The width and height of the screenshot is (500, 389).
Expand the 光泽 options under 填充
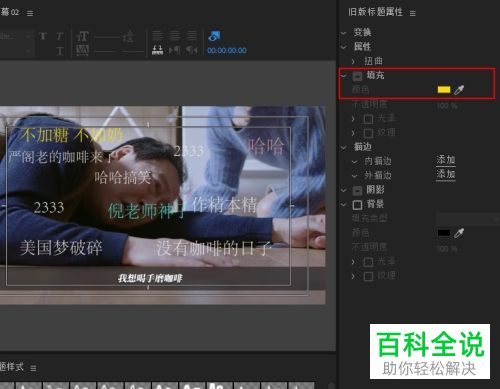coord(353,118)
